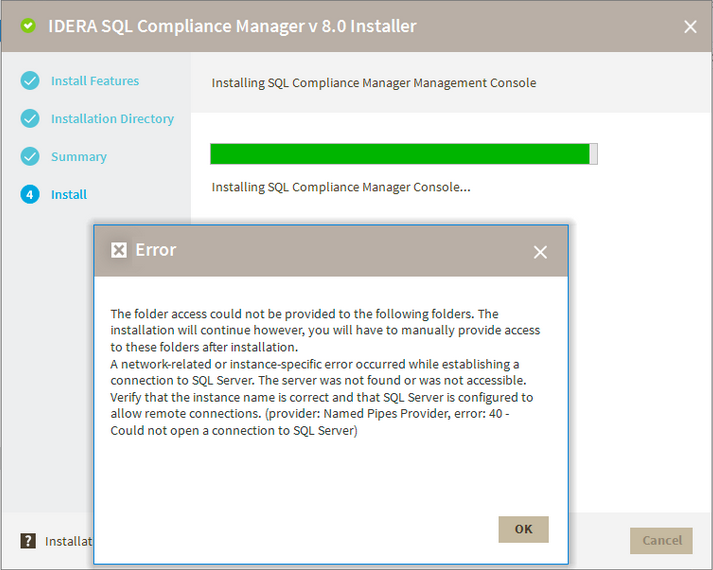Close the Error dialog

click(540, 252)
